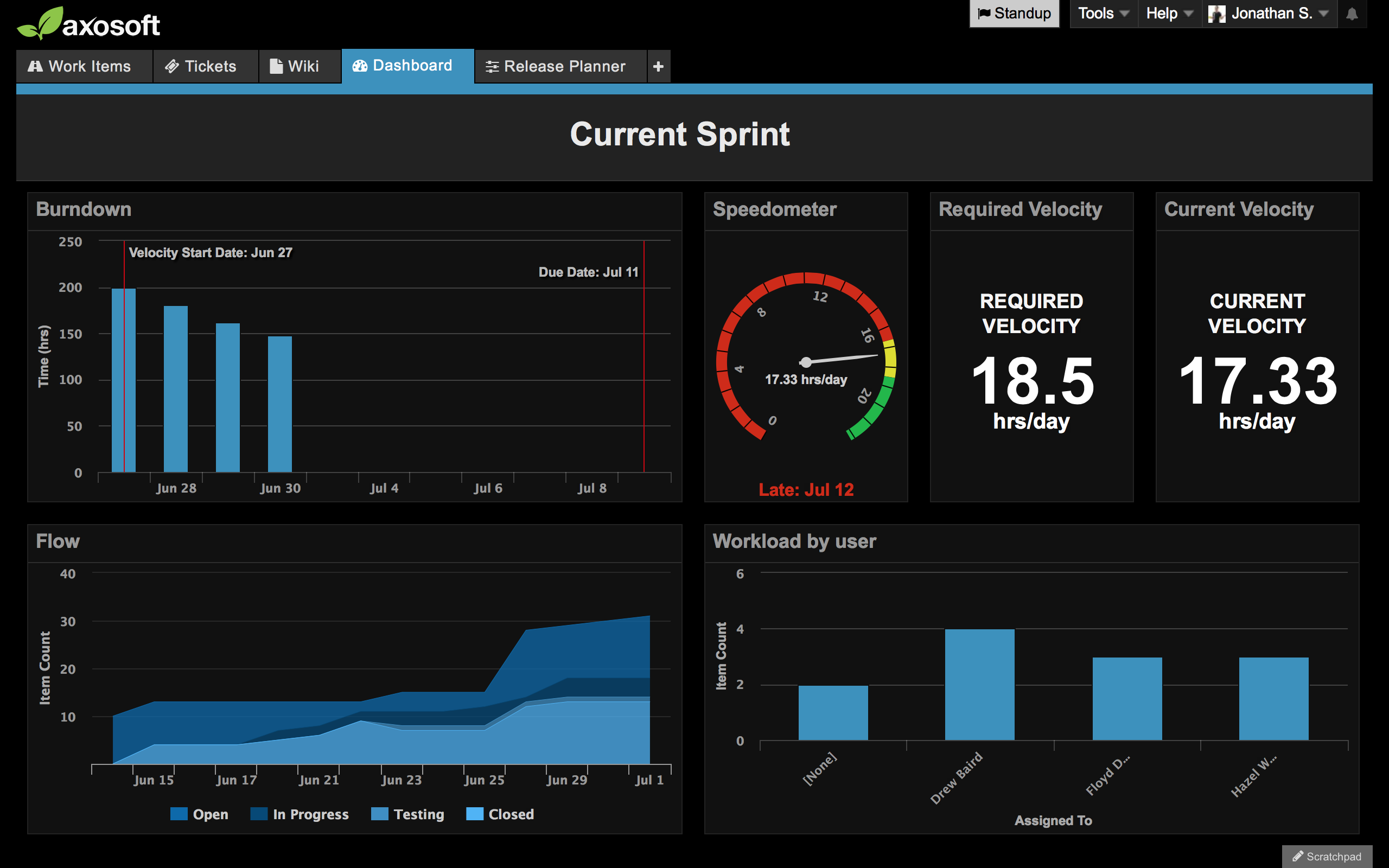Toggle the Testing legend entry

(408, 814)
